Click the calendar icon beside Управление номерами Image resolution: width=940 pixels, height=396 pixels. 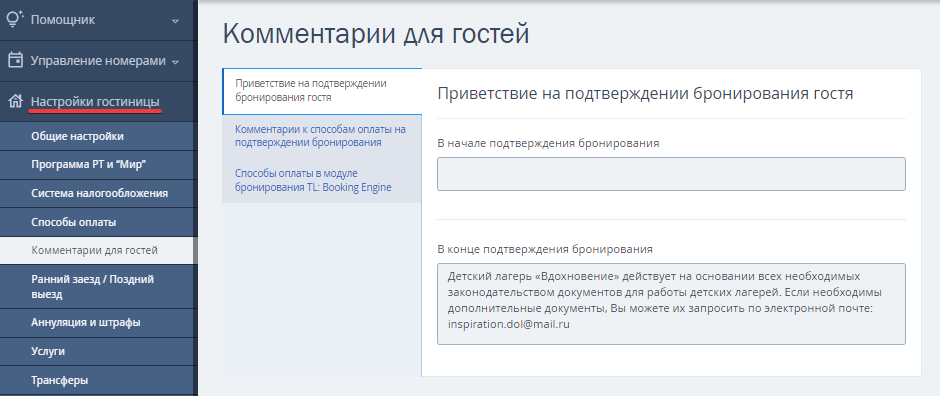tap(16, 61)
